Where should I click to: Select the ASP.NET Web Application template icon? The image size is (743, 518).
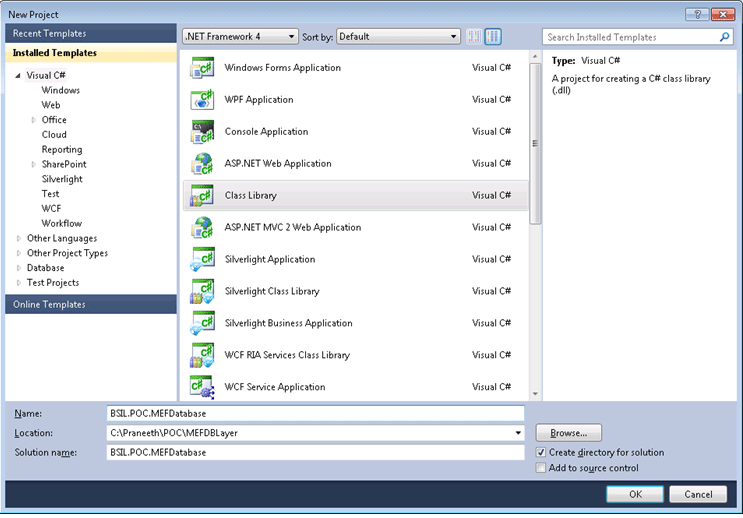(x=202, y=164)
